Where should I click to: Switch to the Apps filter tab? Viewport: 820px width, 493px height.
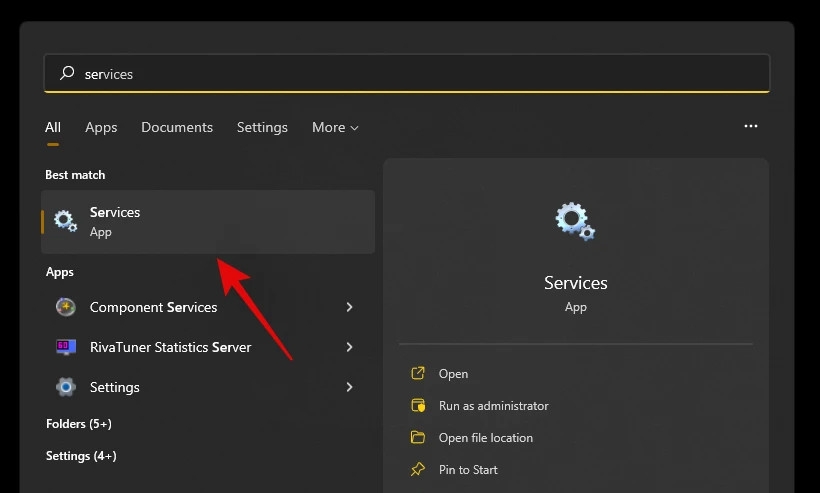[101, 128]
